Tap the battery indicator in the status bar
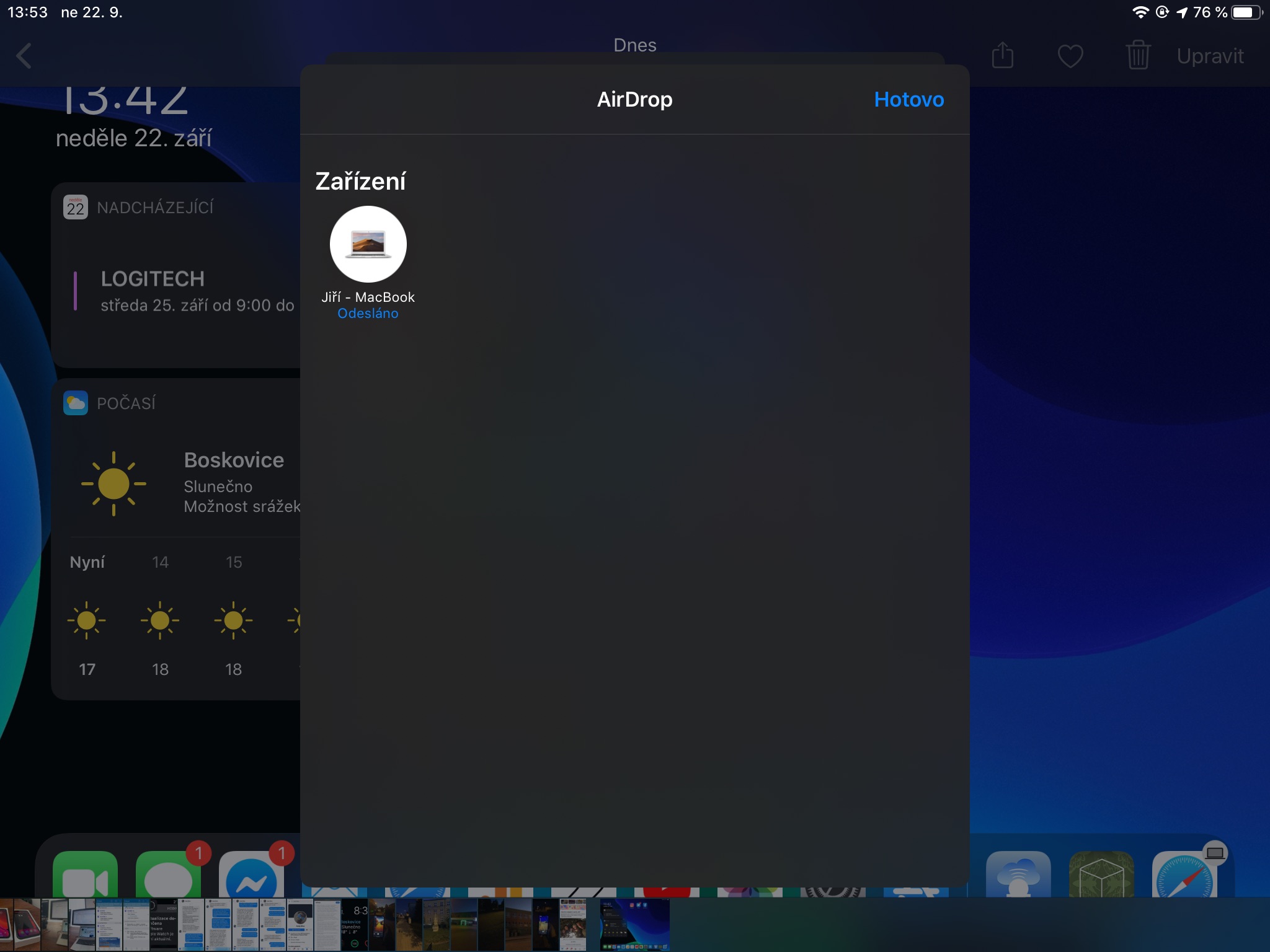This screenshot has width=1270, height=952. [1247, 12]
